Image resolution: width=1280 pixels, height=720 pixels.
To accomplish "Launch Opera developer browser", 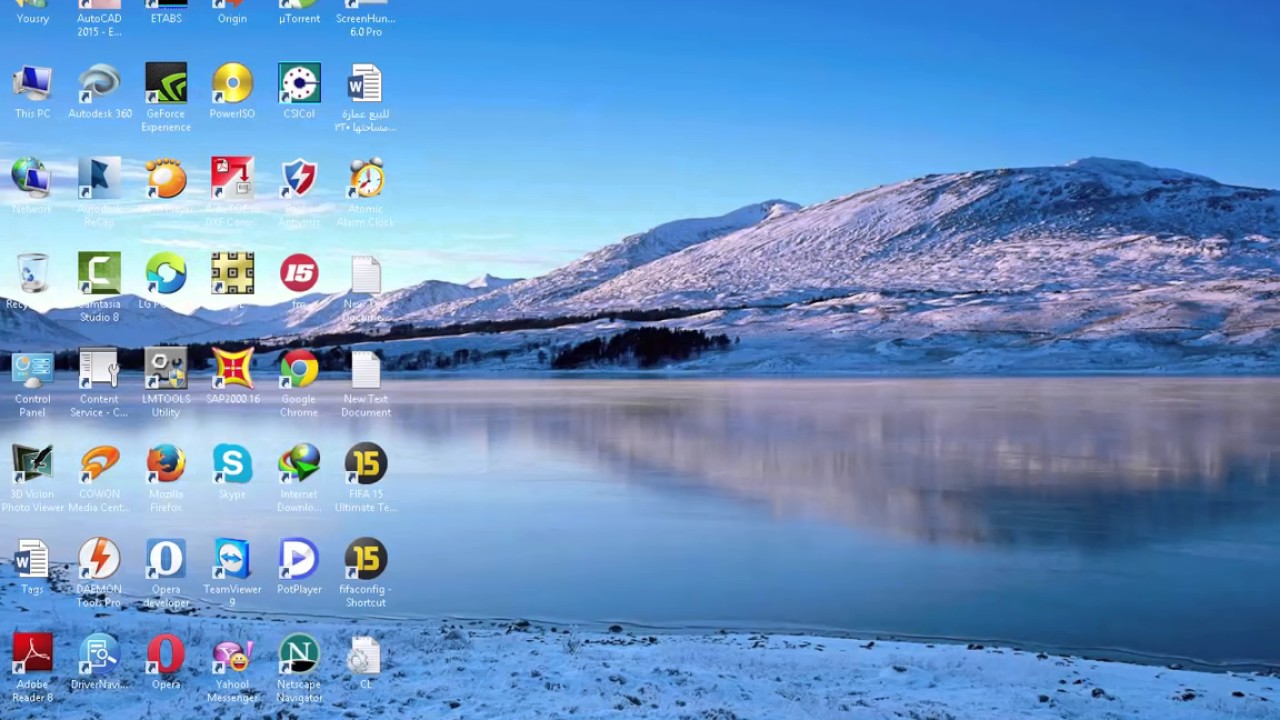I will (166, 573).
